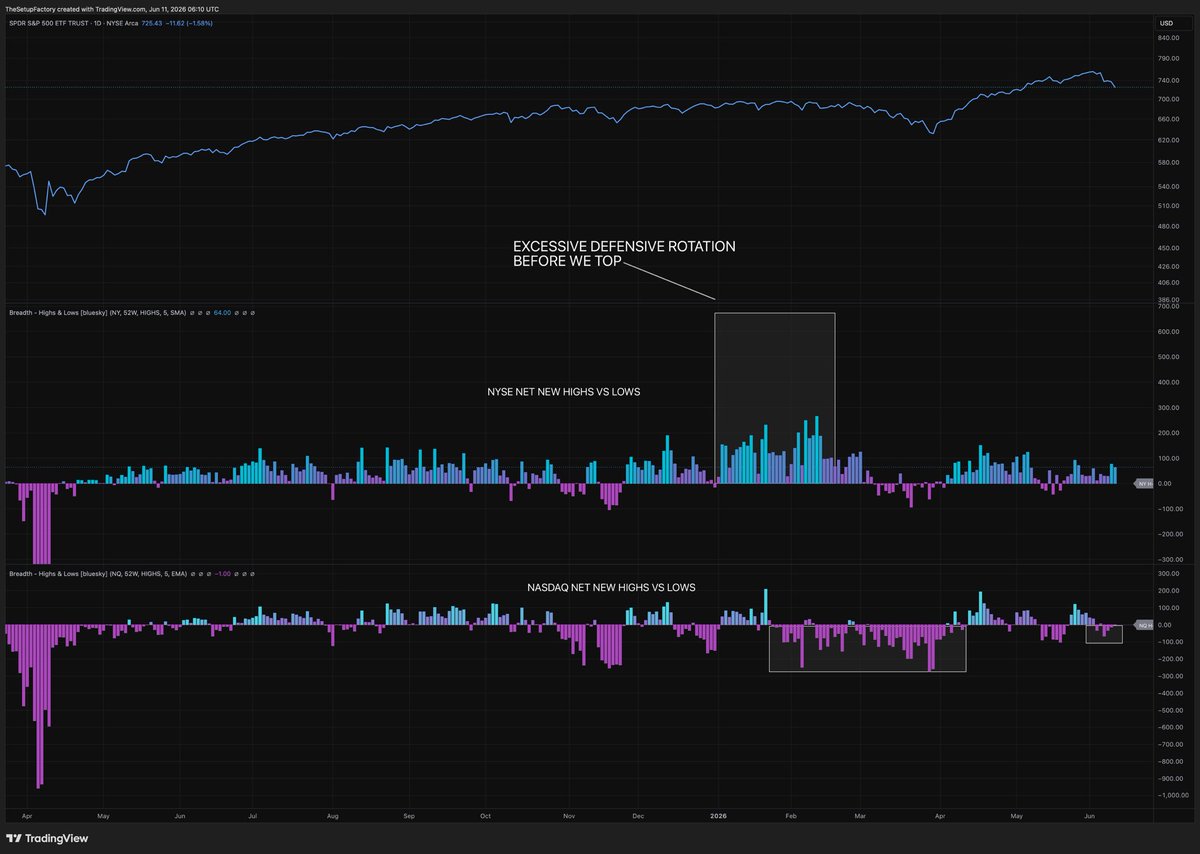Click the USD currency label on price axis
The width and height of the screenshot is (1200, 854).
[x=1165, y=22]
